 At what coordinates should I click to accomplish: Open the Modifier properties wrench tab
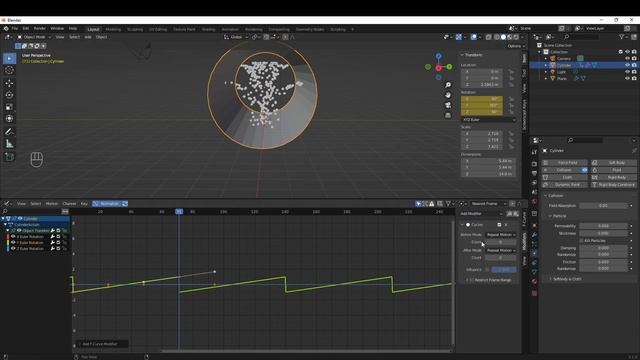click(534, 235)
